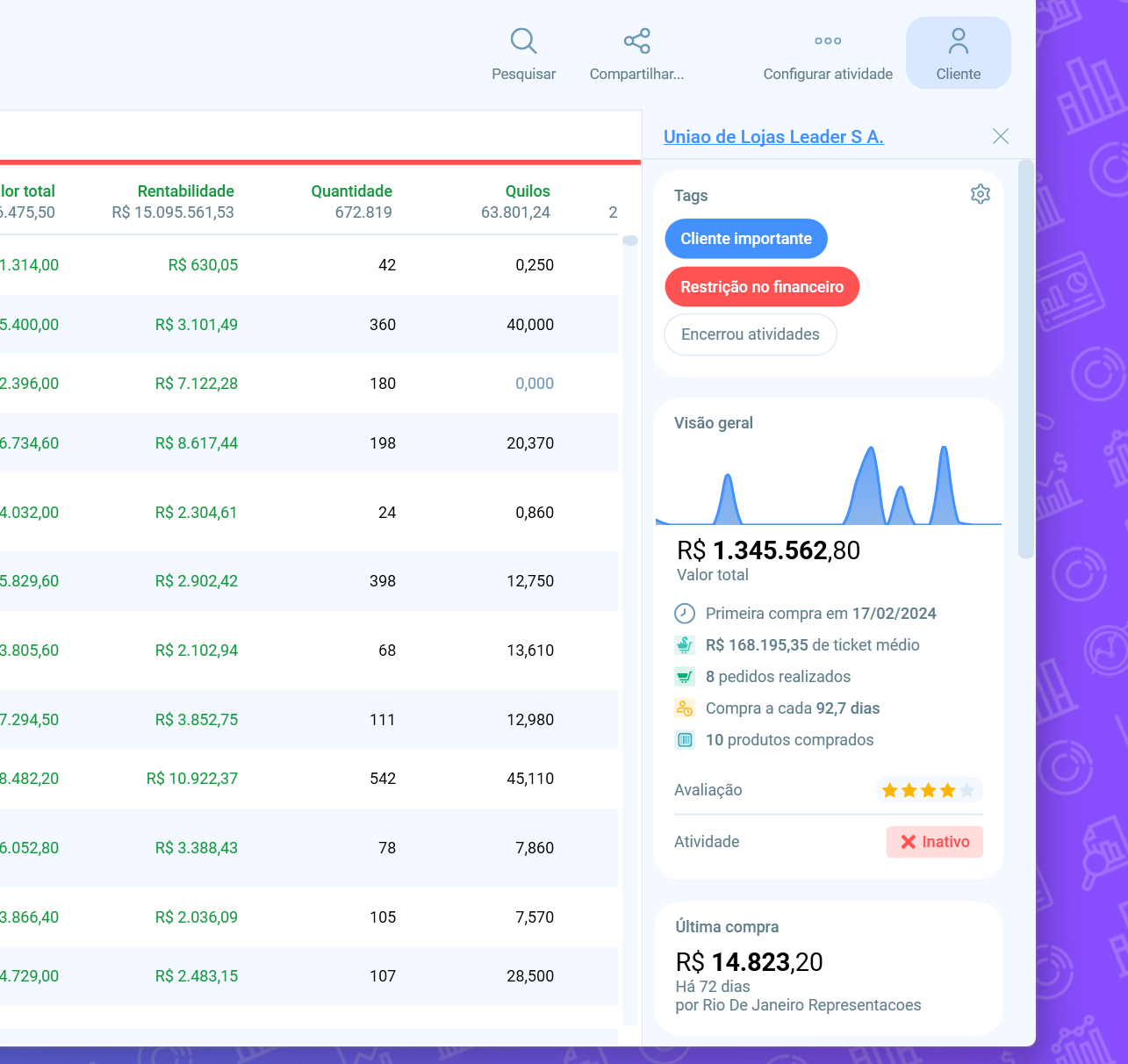Enable the Encerrou atividades tag
The height and width of the screenshot is (1064, 1128).
(x=750, y=334)
